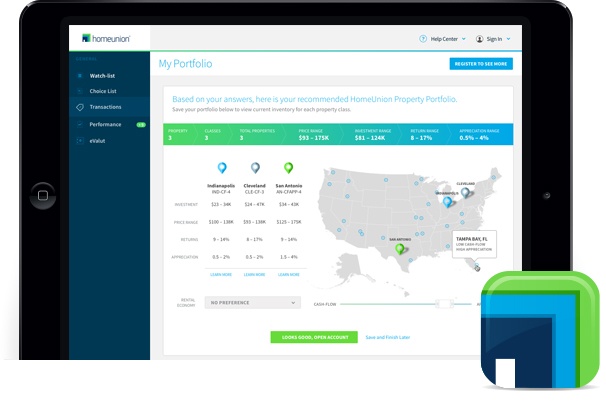Click Register To See More button
The width and height of the screenshot is (606, 402).
[x=481, y=64]
